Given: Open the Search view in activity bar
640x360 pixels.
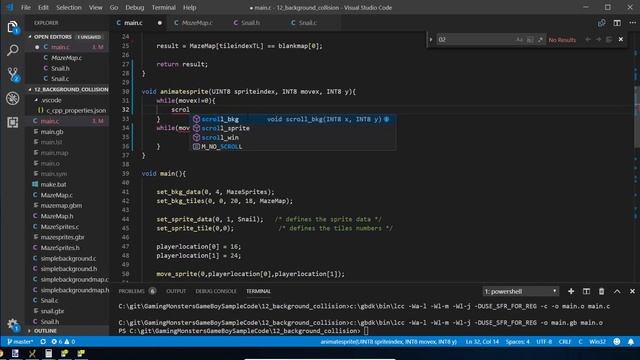Looking at the screenshot, I should pyautogui.click(x=13, y=51).
